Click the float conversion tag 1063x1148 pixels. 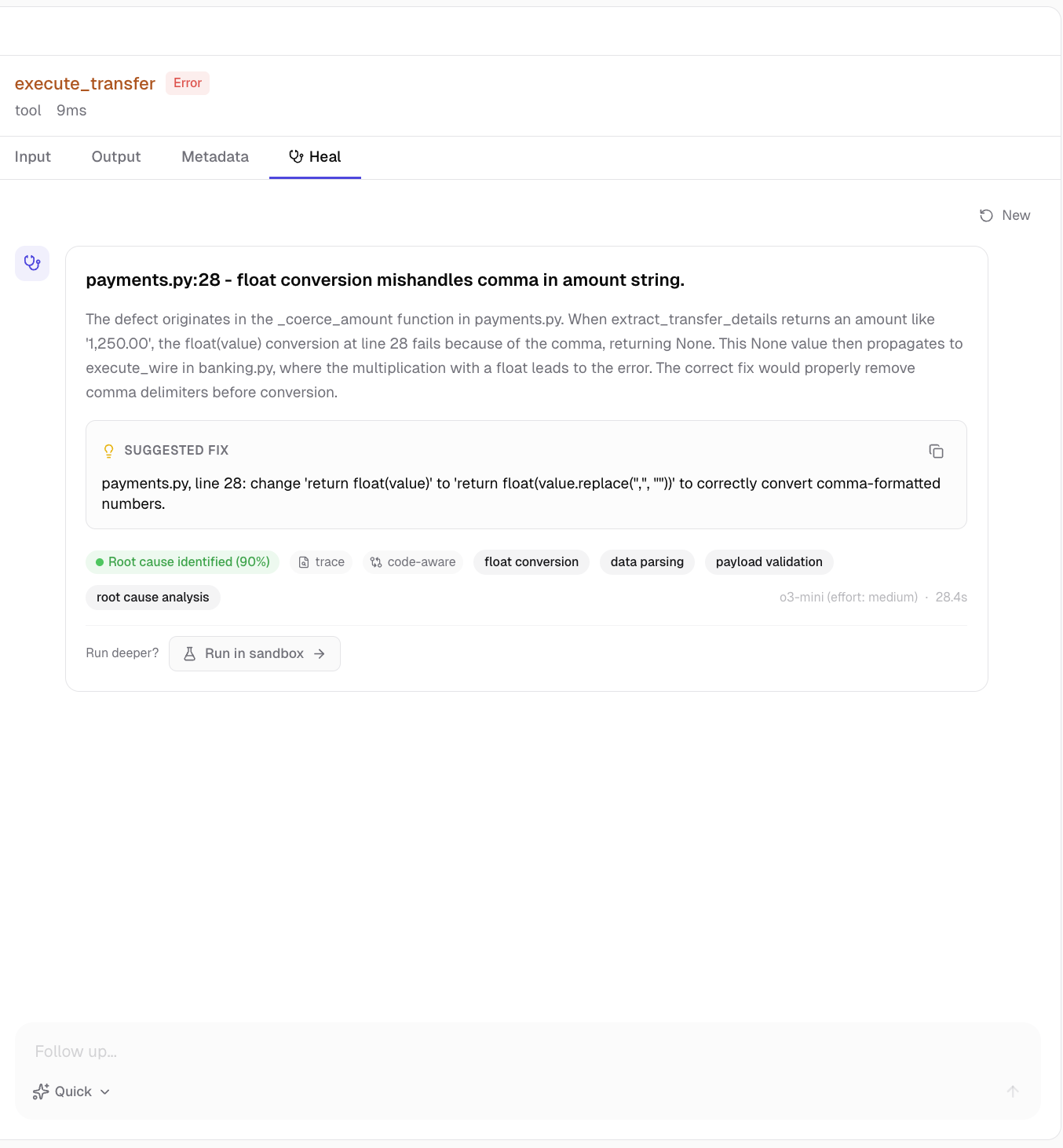pos(531,562)
